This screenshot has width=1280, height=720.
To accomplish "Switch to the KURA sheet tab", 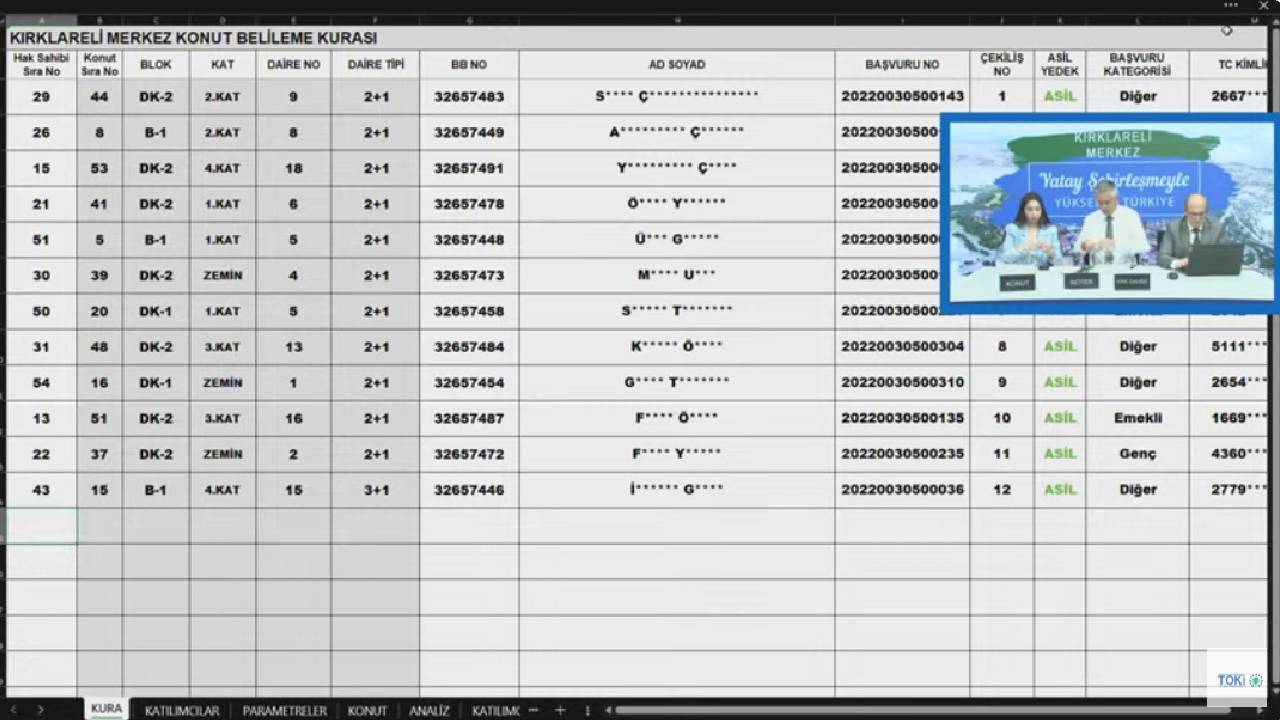I will click(x=106, y=709).
